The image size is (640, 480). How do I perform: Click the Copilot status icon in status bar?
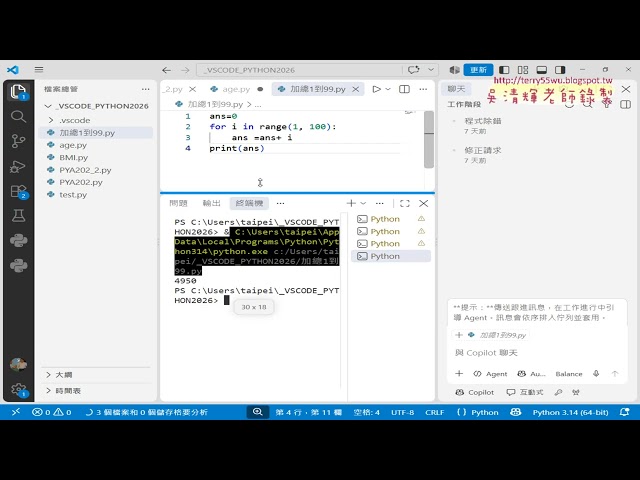coord(516,412)
